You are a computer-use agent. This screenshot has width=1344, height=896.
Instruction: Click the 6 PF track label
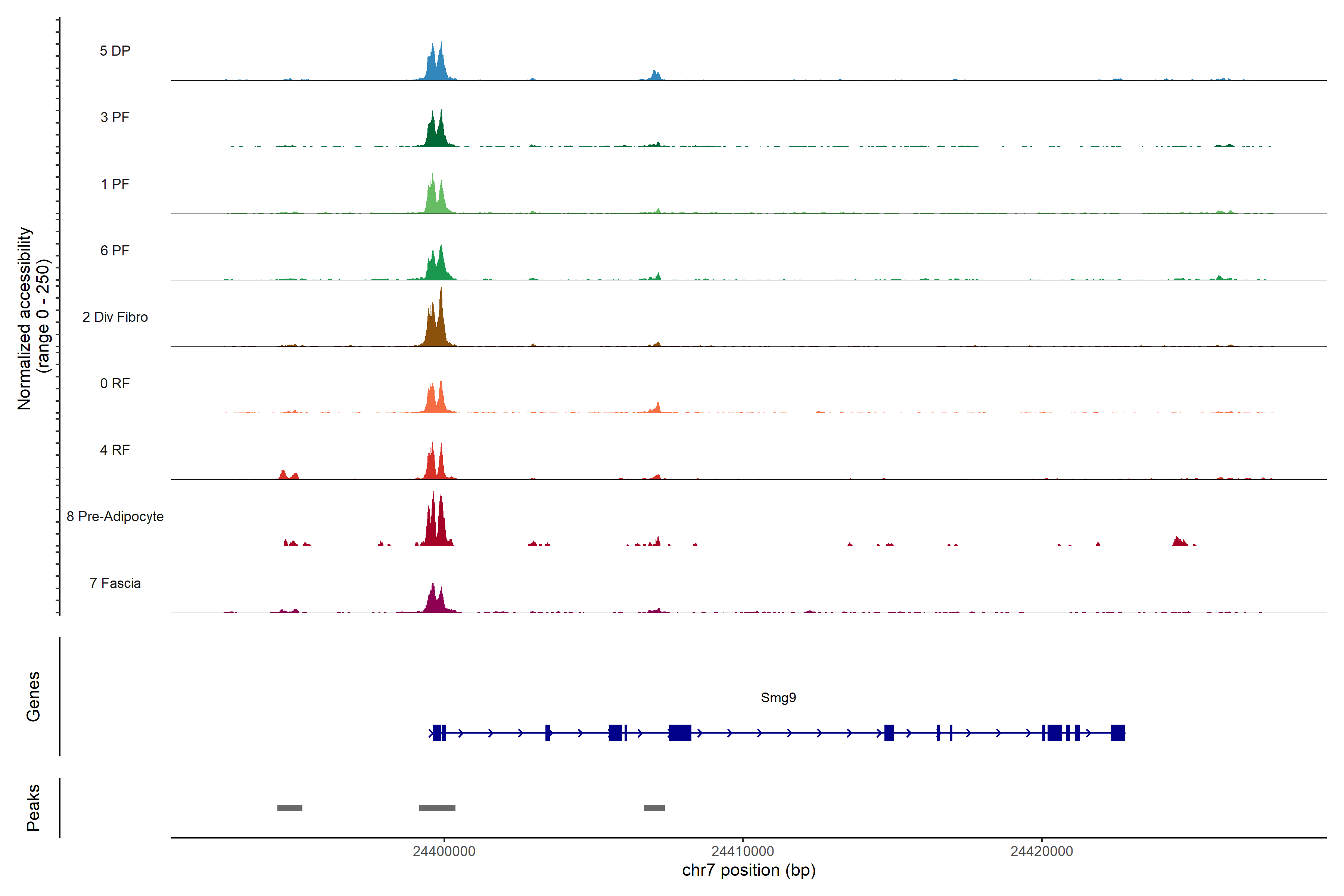[x=115, y=250]
